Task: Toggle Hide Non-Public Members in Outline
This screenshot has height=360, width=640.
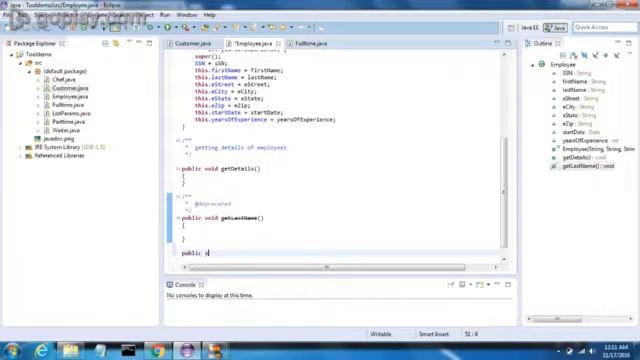Action: click(606, 55)
